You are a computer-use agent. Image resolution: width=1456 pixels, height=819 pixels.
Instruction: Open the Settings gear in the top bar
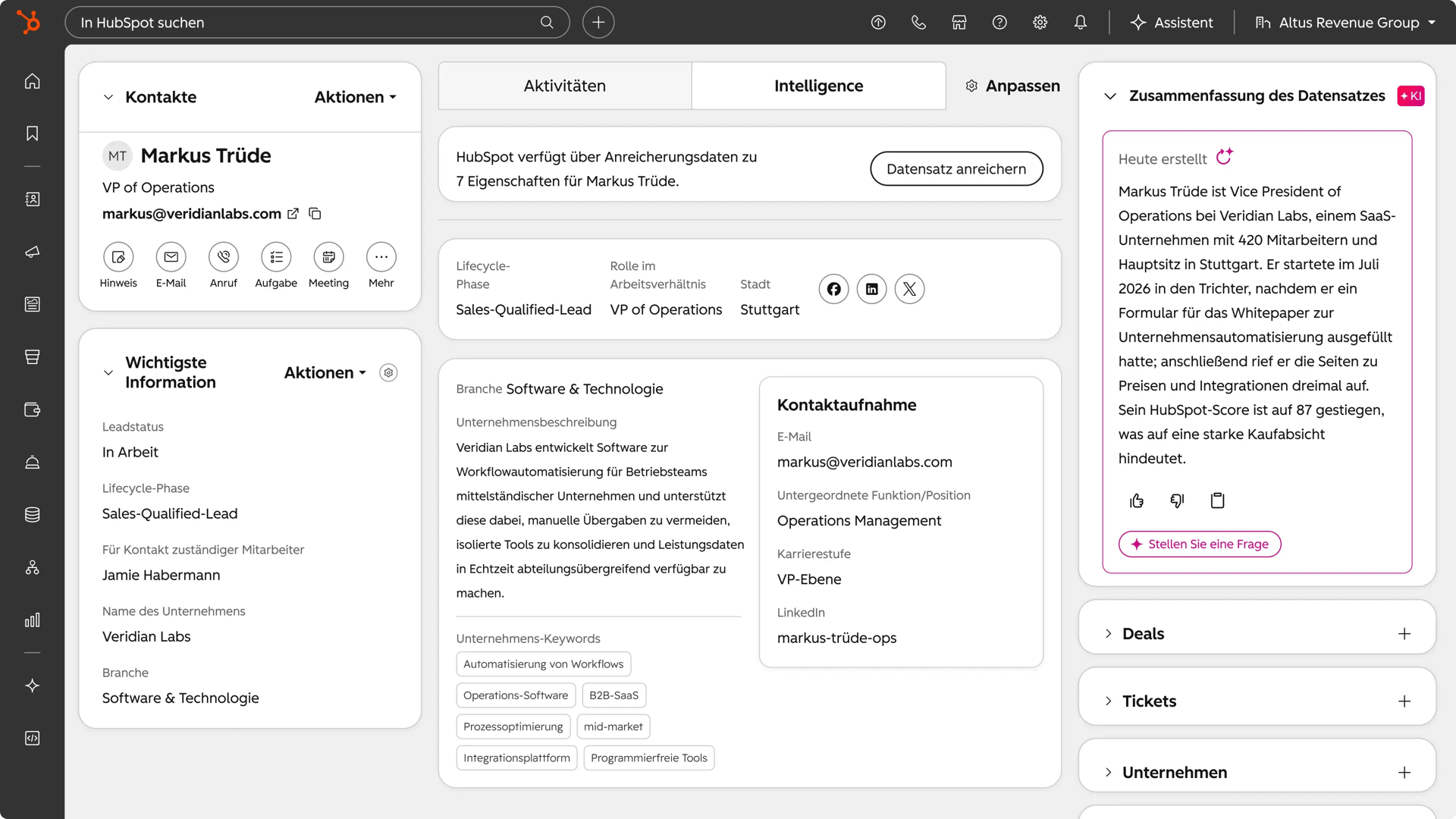(x=1040, y=22)
